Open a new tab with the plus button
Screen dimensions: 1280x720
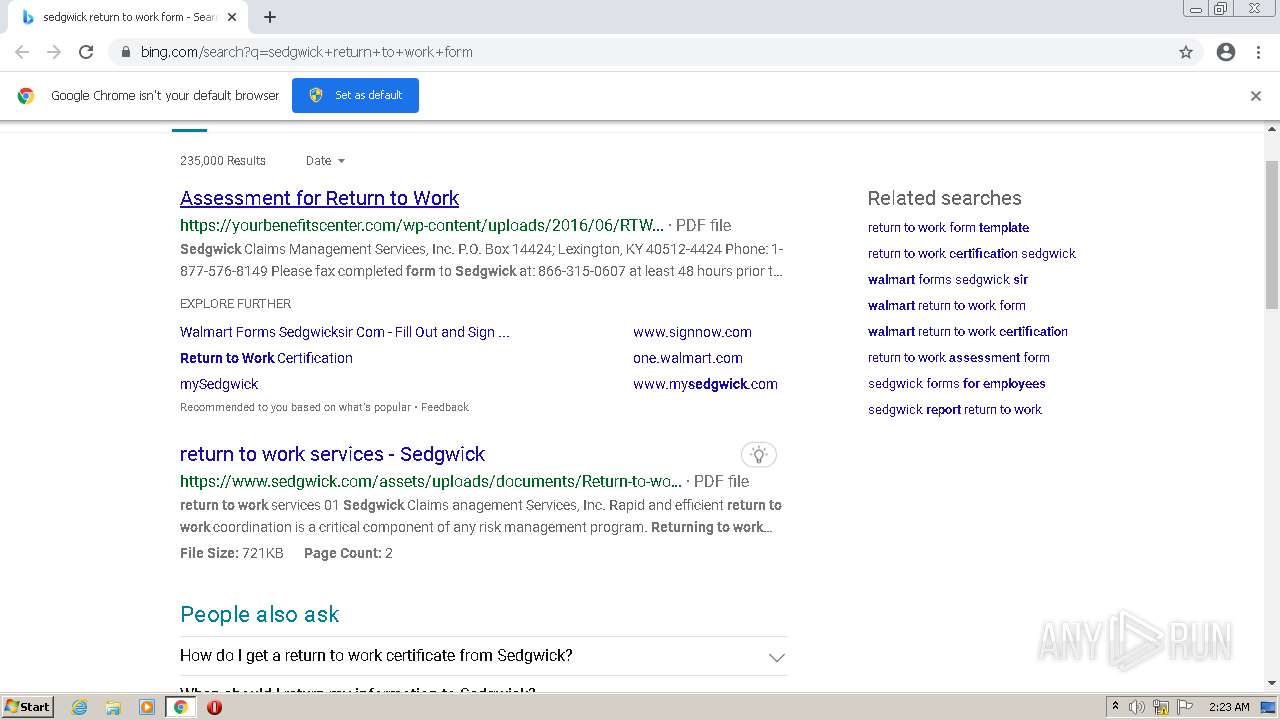tap(270, 17)
